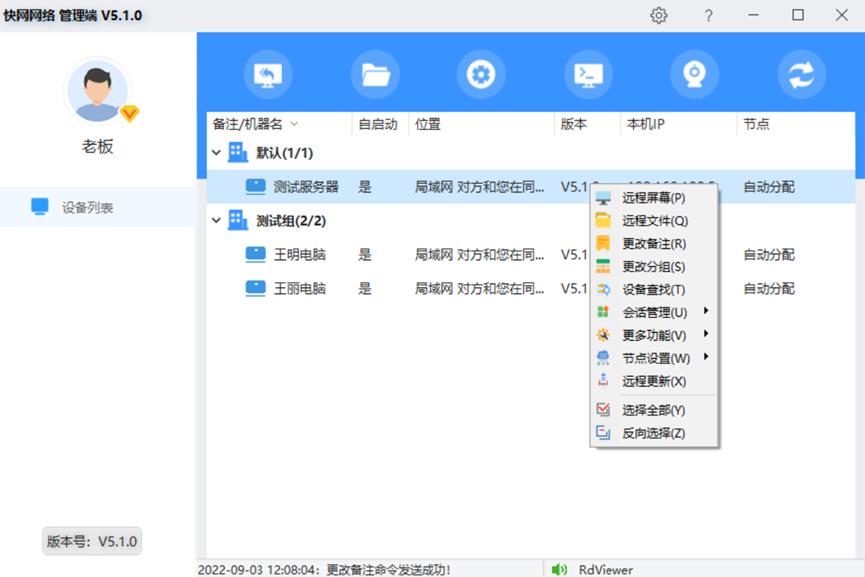Select the webcam monitoring toolbar icon
The height and width of the screenshot is (577, 865).
[694, 73]
